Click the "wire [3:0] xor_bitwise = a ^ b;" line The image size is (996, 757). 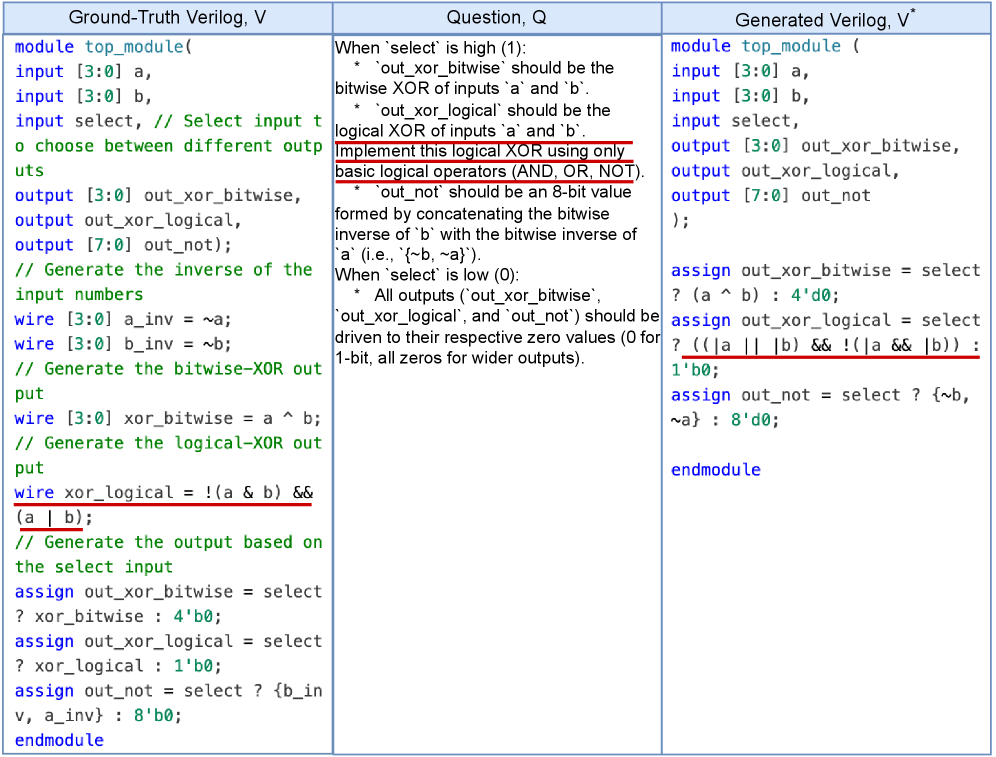[x=167, y=418]
